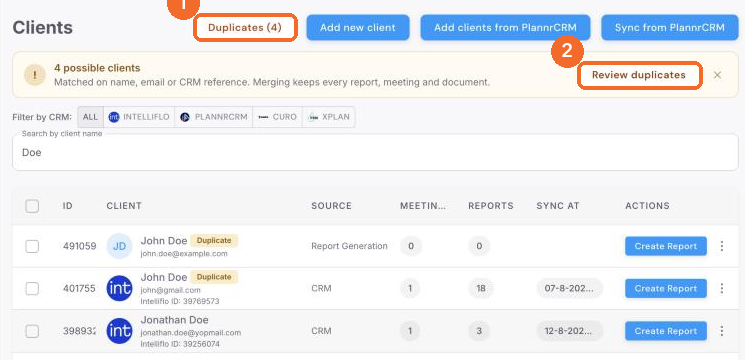Click the reports count 18
The height and width of the screenshot is (360, 745).
(x=481, y=288)
